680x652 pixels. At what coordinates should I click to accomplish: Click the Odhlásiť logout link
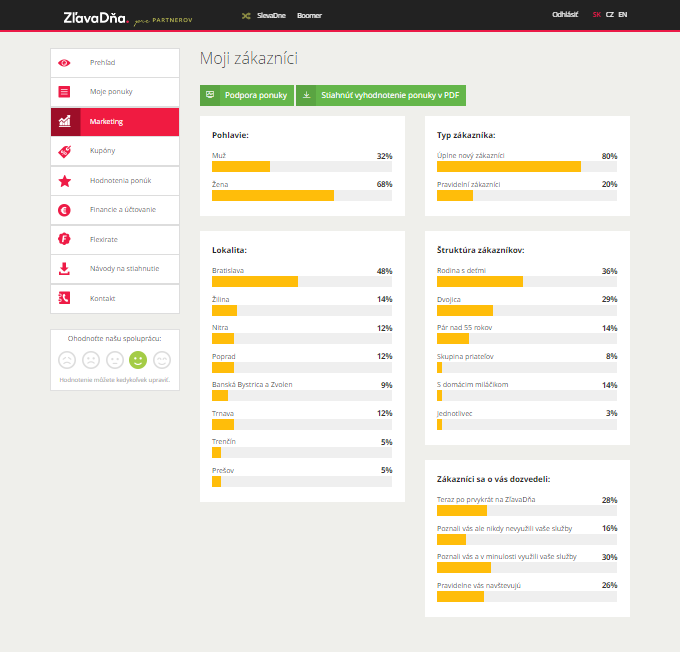pos(565,15)
